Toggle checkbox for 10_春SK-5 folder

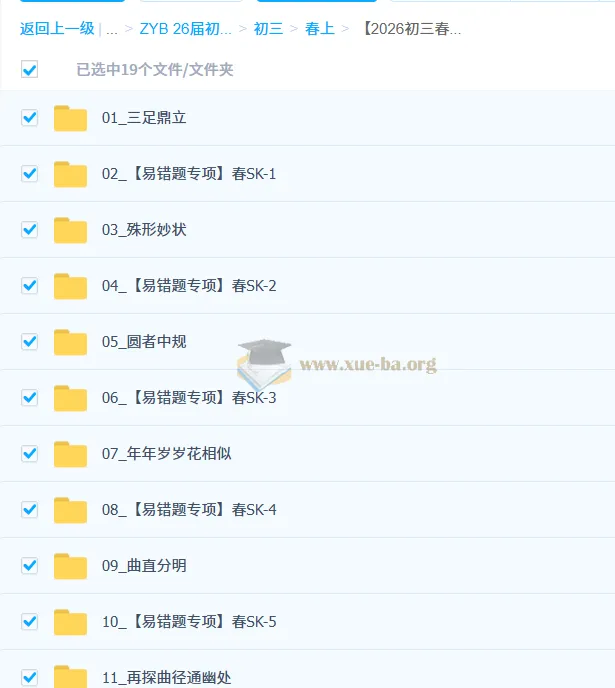29,622
